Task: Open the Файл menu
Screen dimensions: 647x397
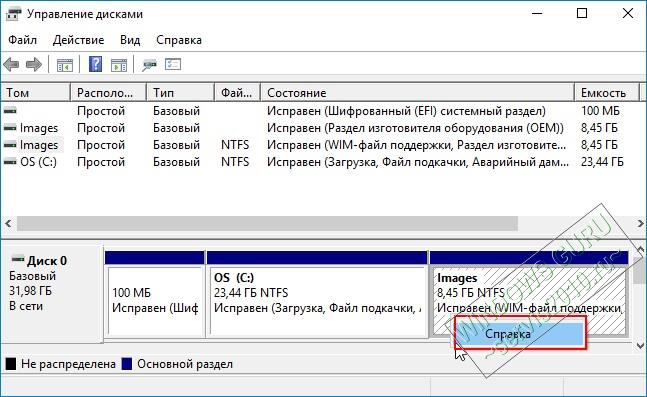Action: (x=22, y=40)
